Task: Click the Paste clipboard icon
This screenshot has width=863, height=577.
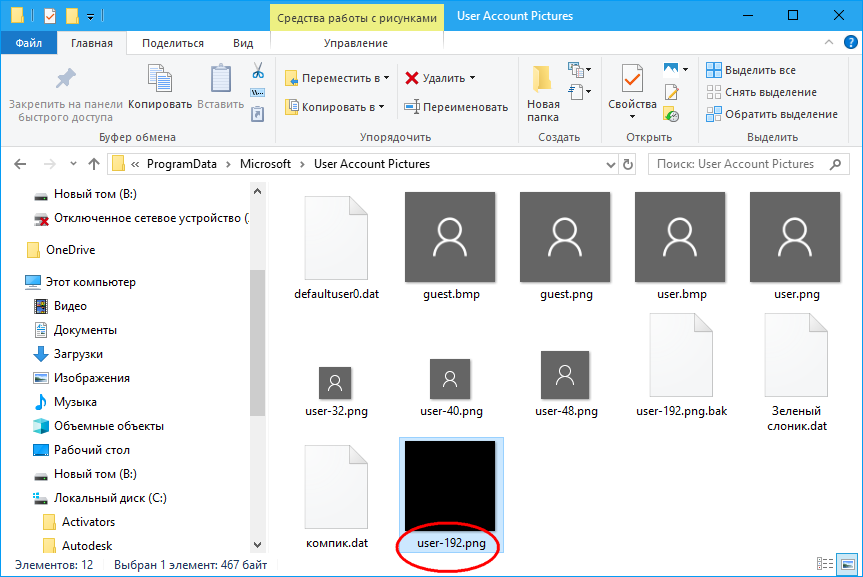Action: point(221,78)
